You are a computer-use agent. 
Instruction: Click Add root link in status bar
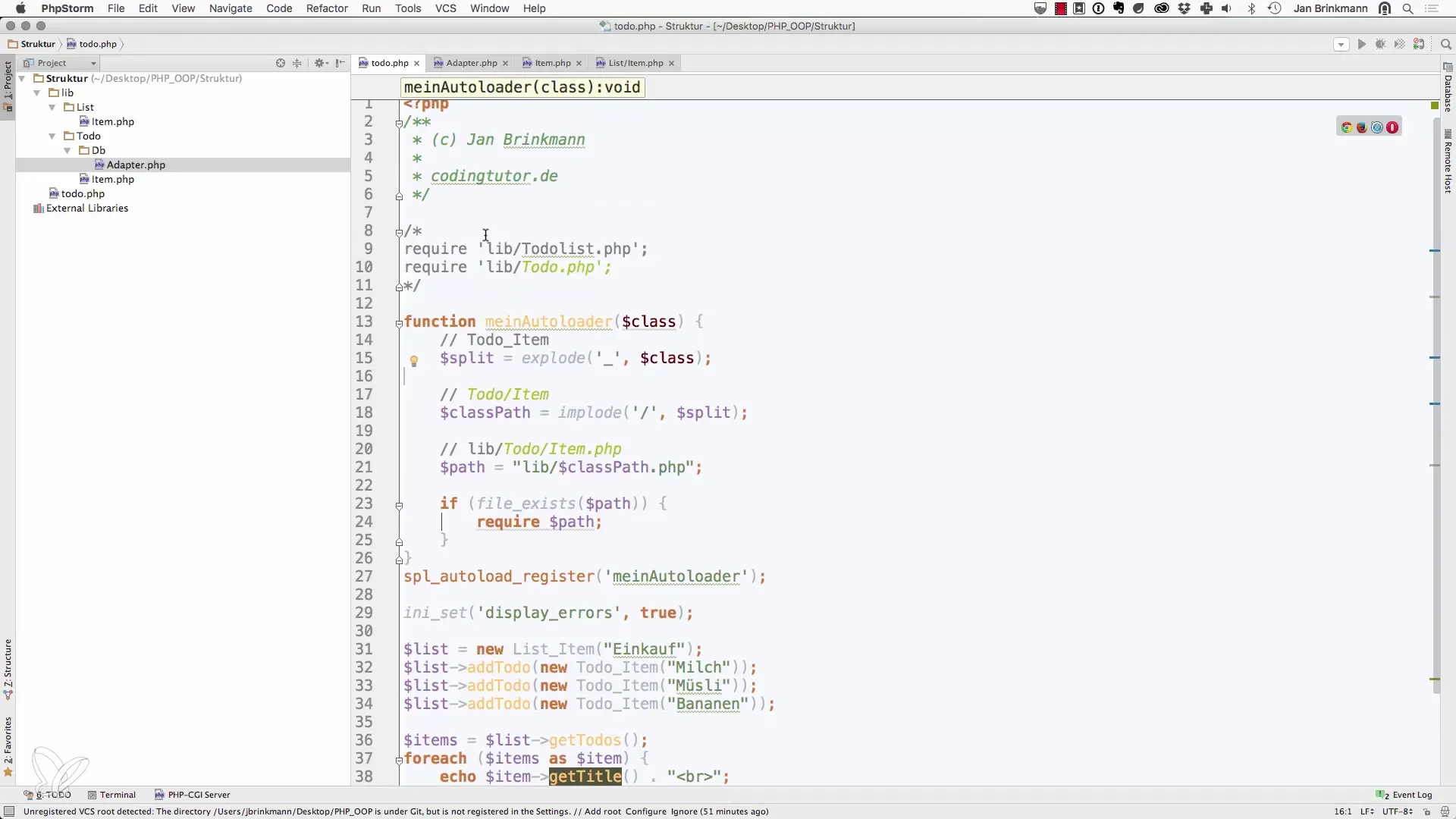coord(603,811)
